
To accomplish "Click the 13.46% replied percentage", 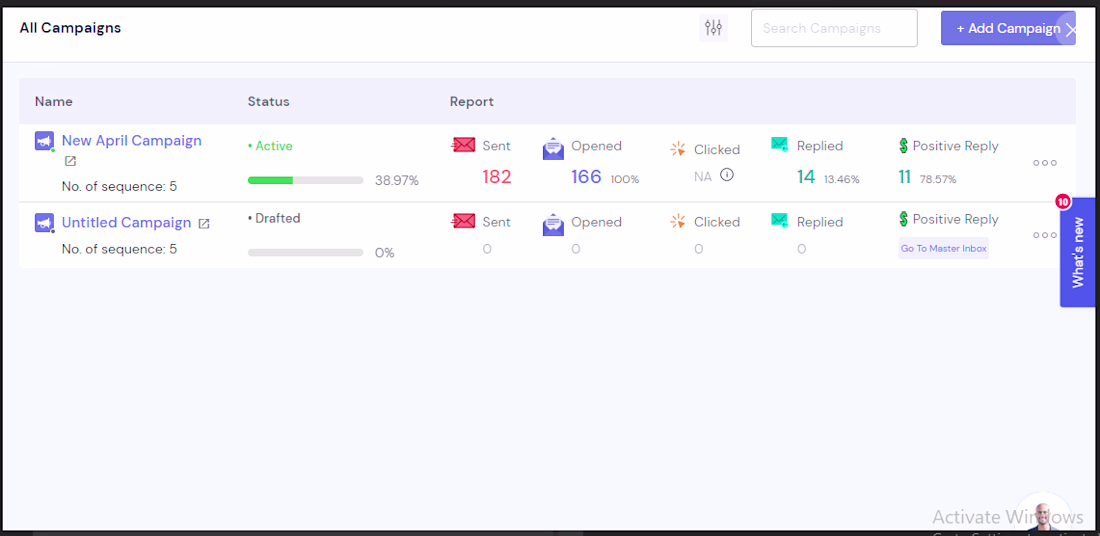I will [x=841, y=179].
